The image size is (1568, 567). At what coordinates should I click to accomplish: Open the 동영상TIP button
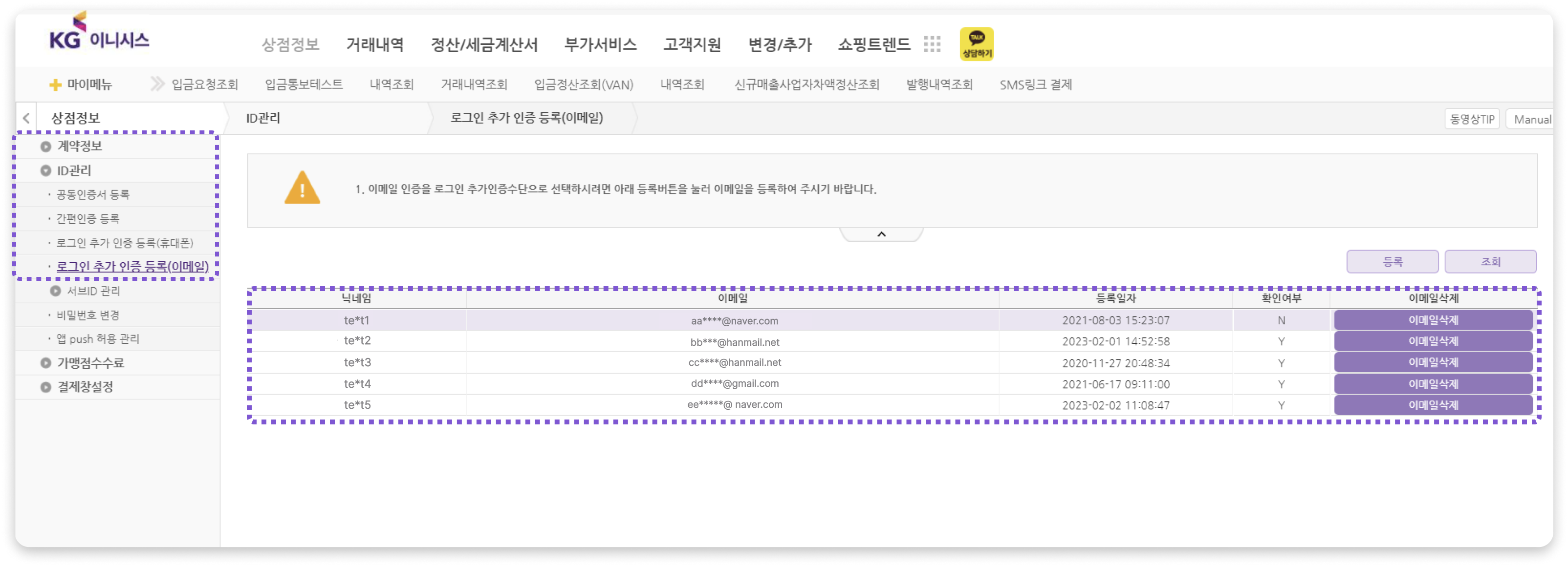click(1471, 119)
